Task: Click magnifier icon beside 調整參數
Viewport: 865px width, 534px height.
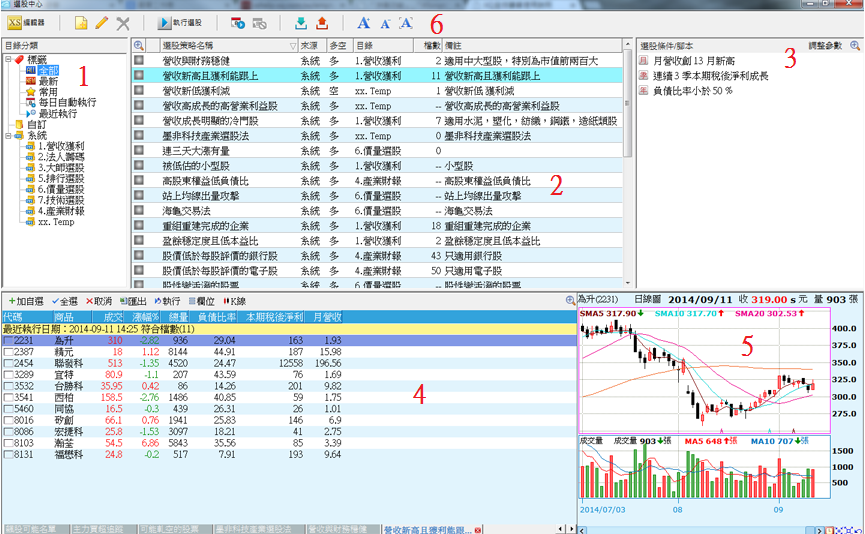Action: (x=853, y=46)
